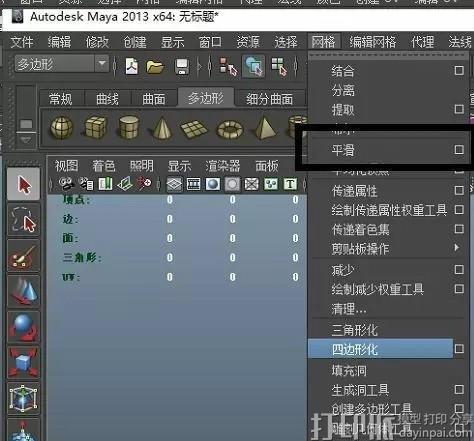474x441 pixels.
Task: Open option box next to 结合
Action: point(459,70)
